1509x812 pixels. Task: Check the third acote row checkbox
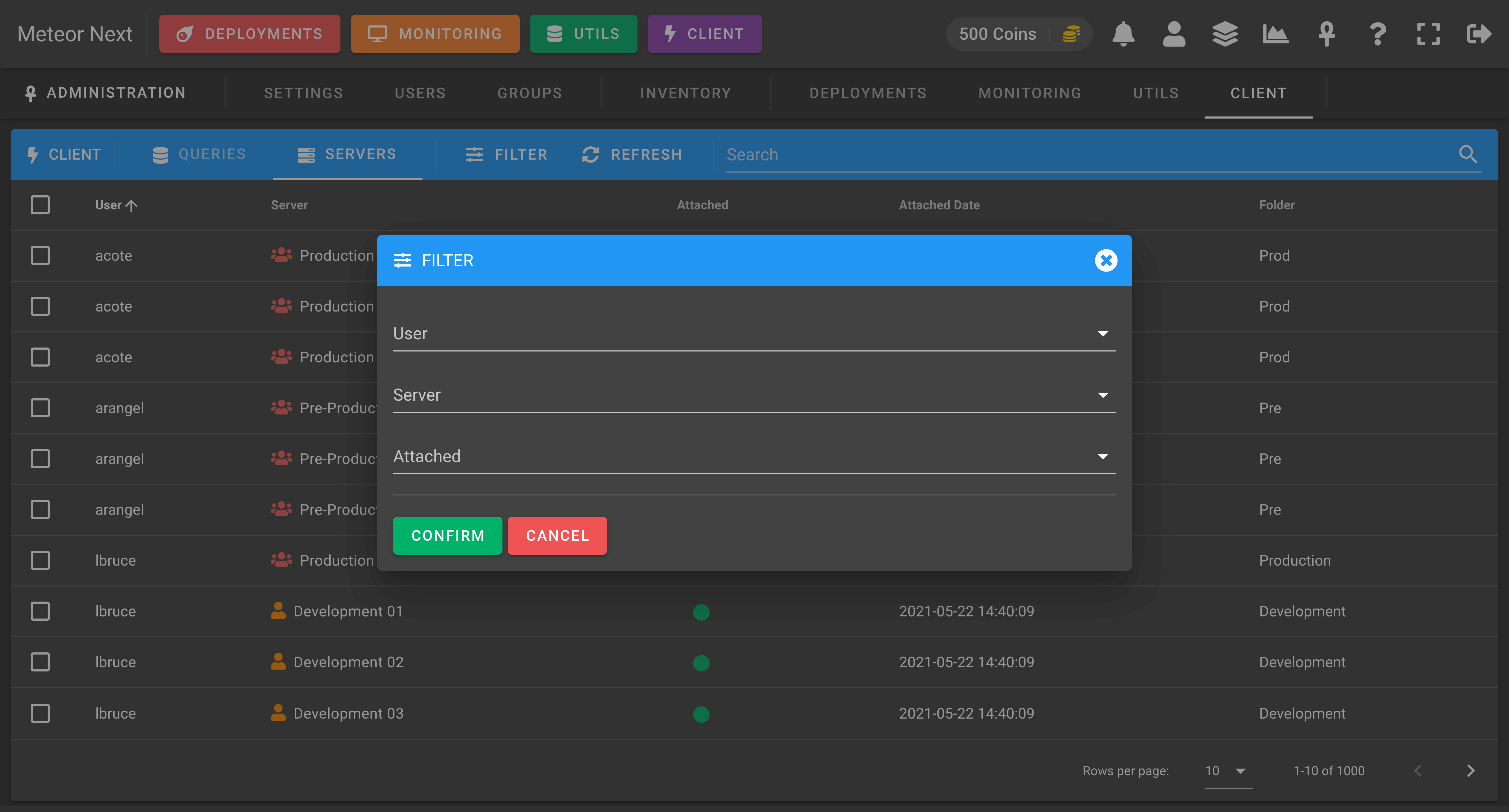(40, 357)
